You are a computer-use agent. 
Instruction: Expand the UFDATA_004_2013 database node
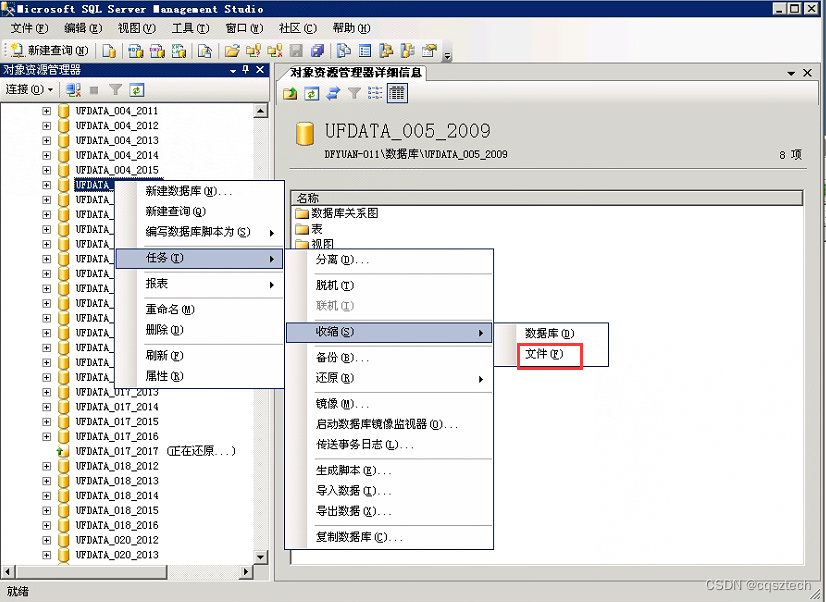46,141
